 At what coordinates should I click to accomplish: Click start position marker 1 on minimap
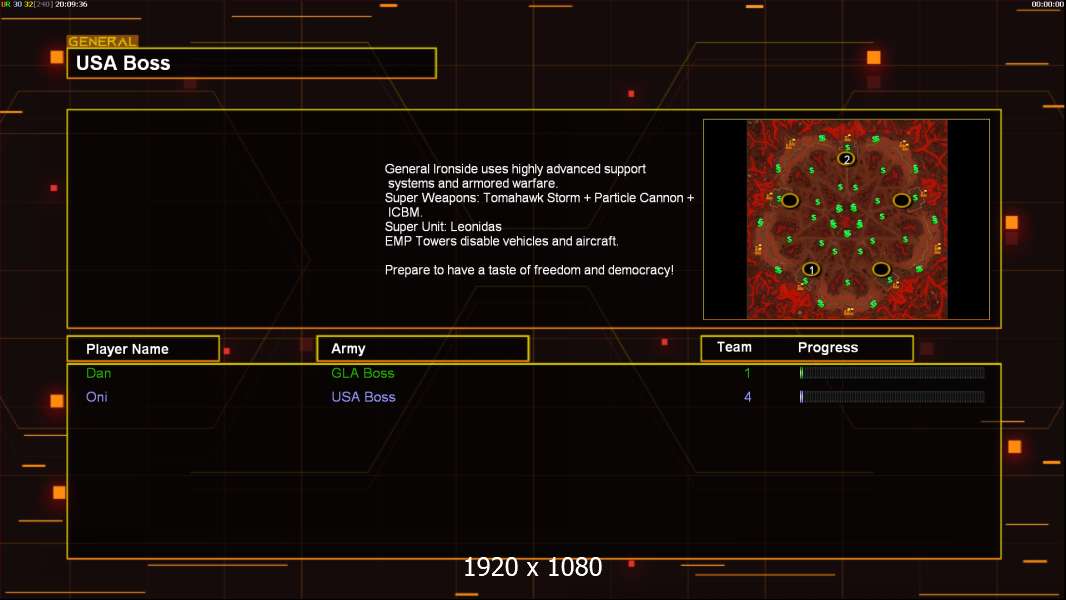click(811, 269)
